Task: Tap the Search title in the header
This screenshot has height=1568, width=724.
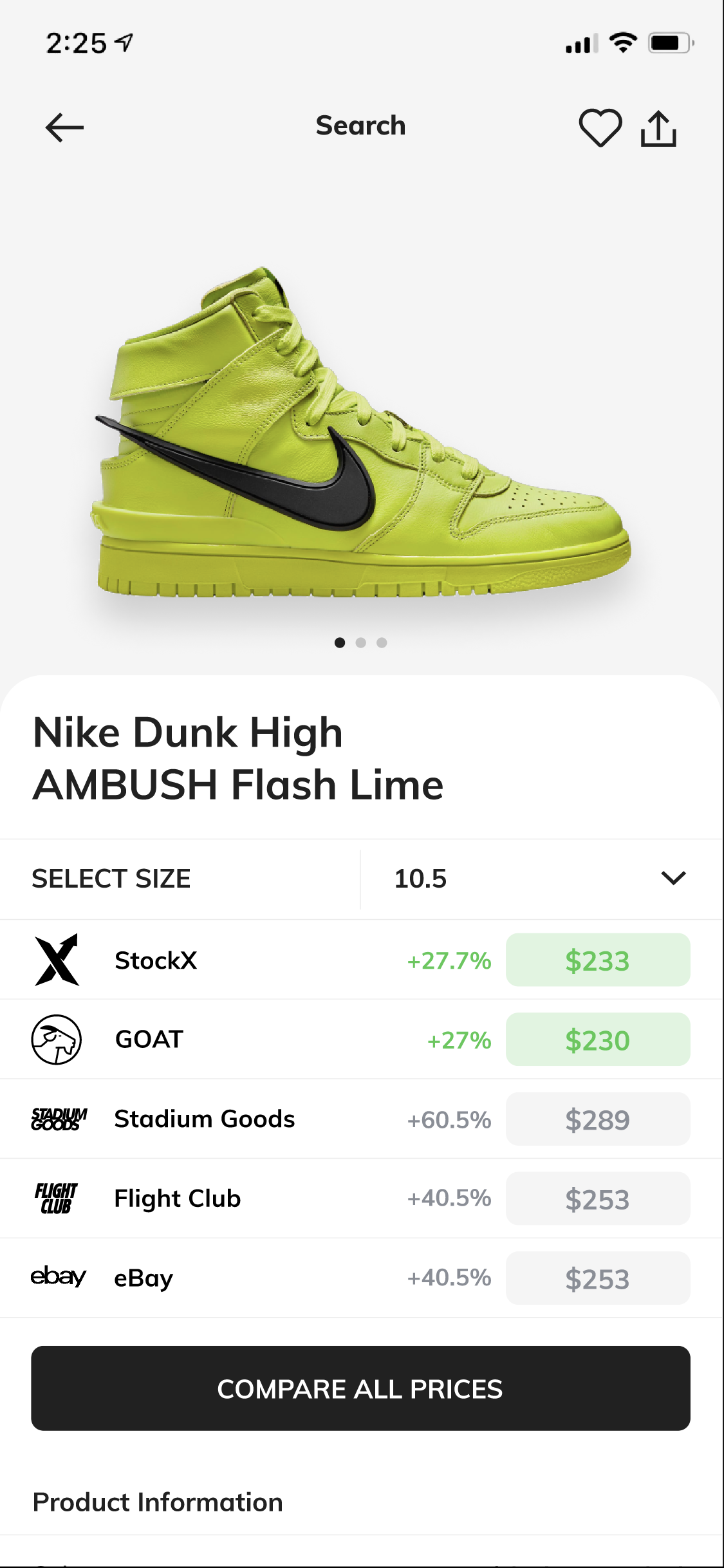Action: coord(360,126)
